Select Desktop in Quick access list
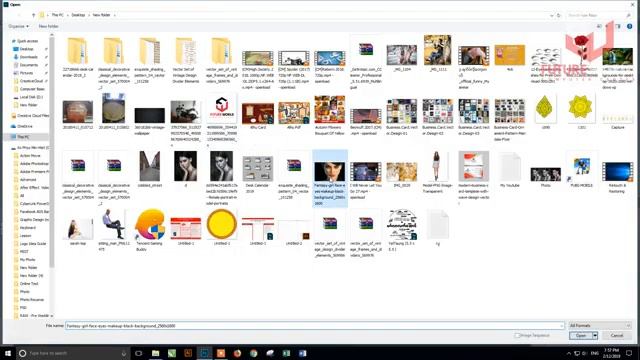 [x=27, y=49]
